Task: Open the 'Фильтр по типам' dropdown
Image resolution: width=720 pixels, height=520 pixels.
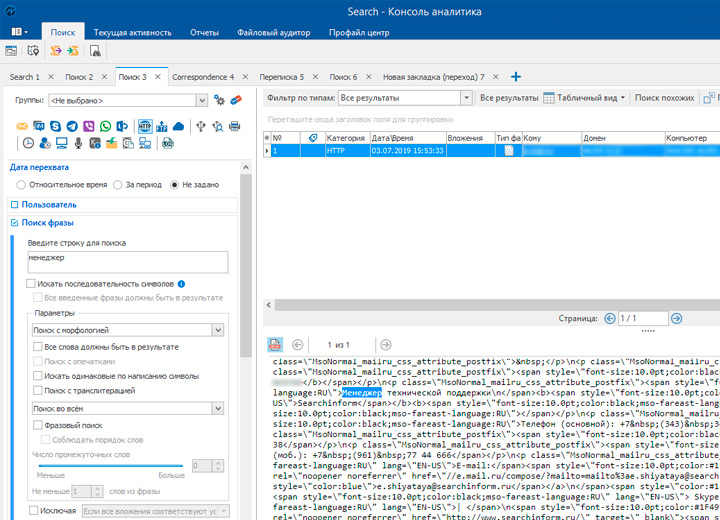Action: [x=467, y=98]
